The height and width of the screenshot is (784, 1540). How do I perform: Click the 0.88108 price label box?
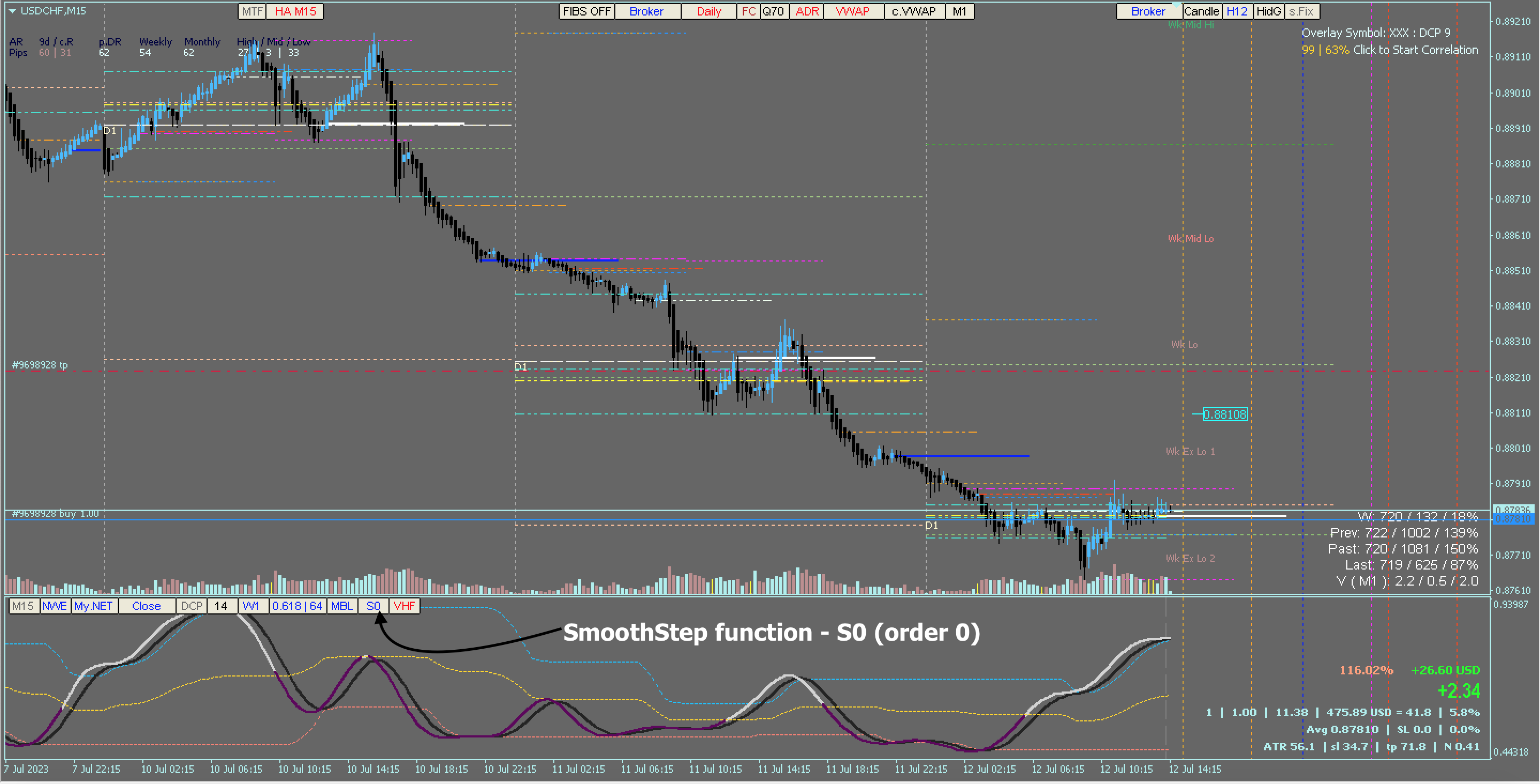point(1224,414)
